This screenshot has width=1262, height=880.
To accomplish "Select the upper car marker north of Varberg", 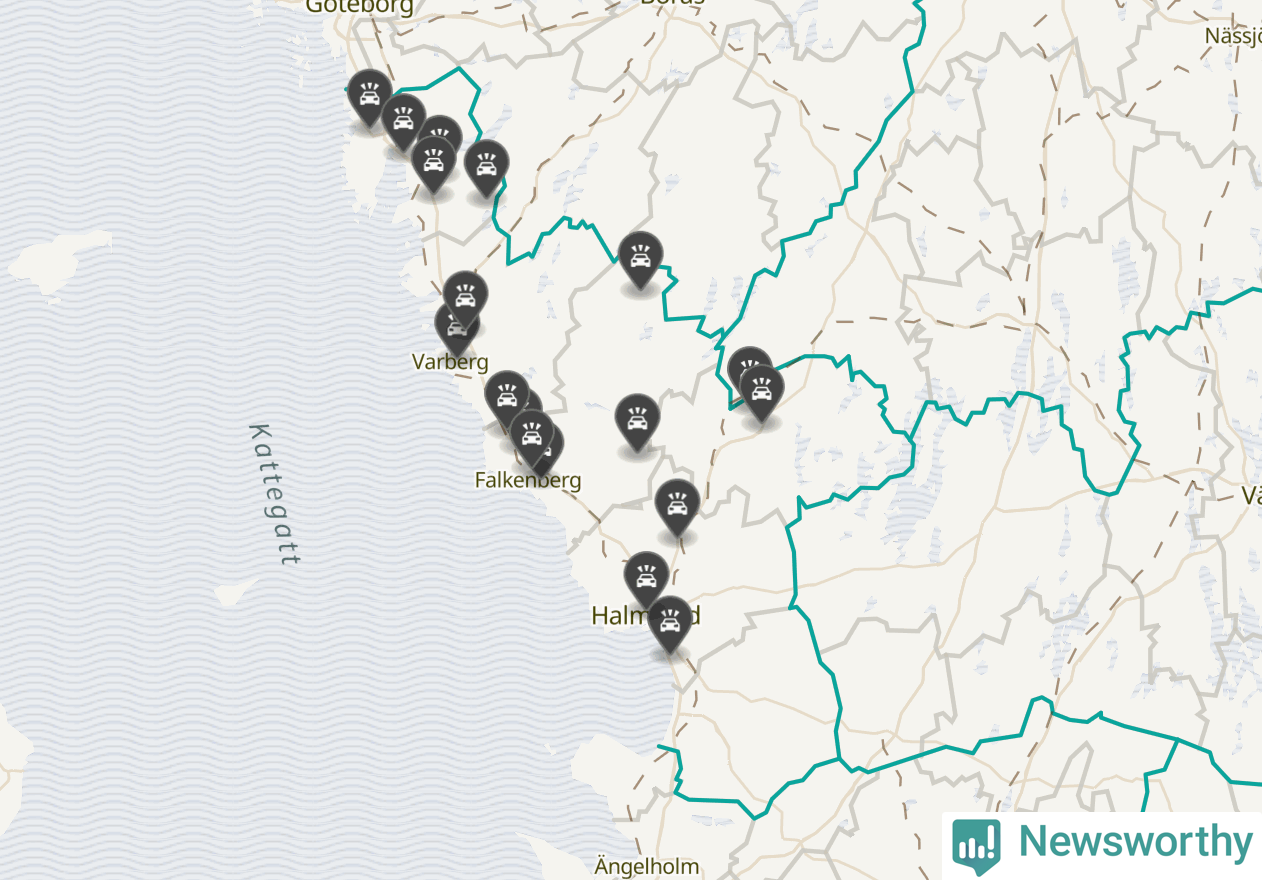I will coord(465,297).
